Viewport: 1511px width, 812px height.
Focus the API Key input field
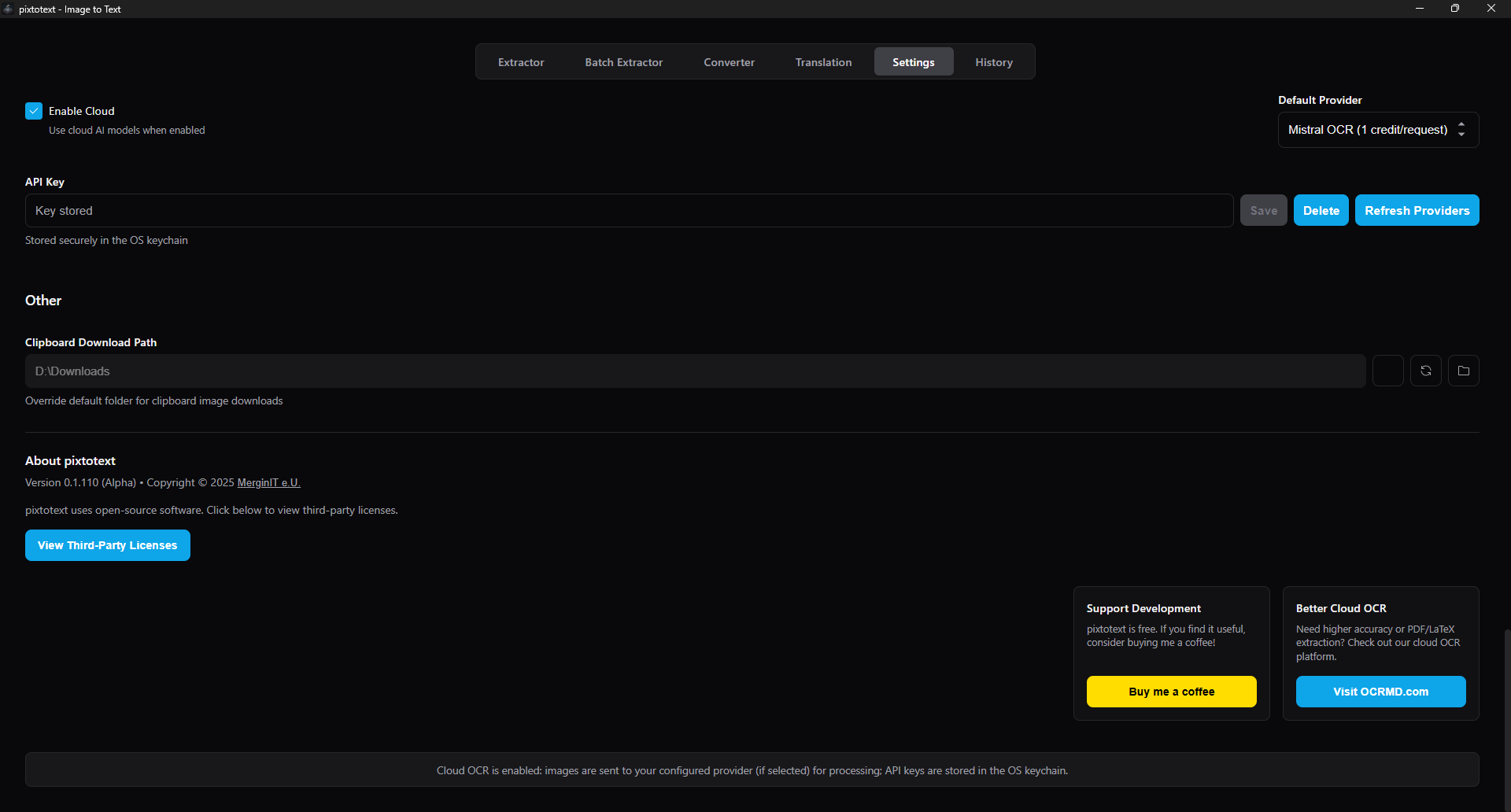630,211
